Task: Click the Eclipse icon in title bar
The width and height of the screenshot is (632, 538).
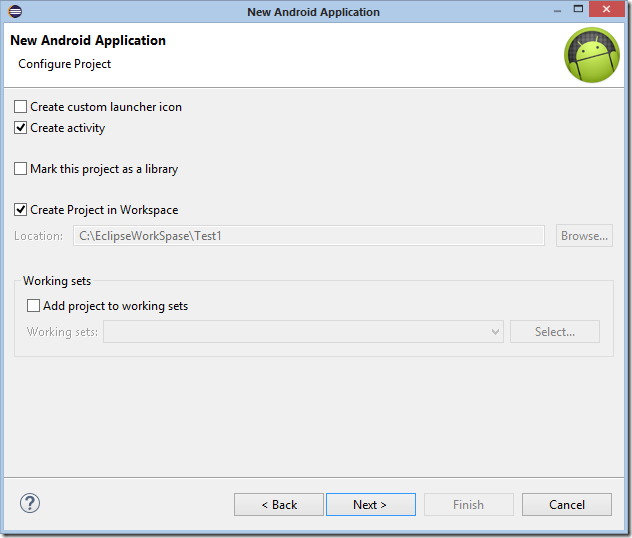Action: [x=15, y=11]
